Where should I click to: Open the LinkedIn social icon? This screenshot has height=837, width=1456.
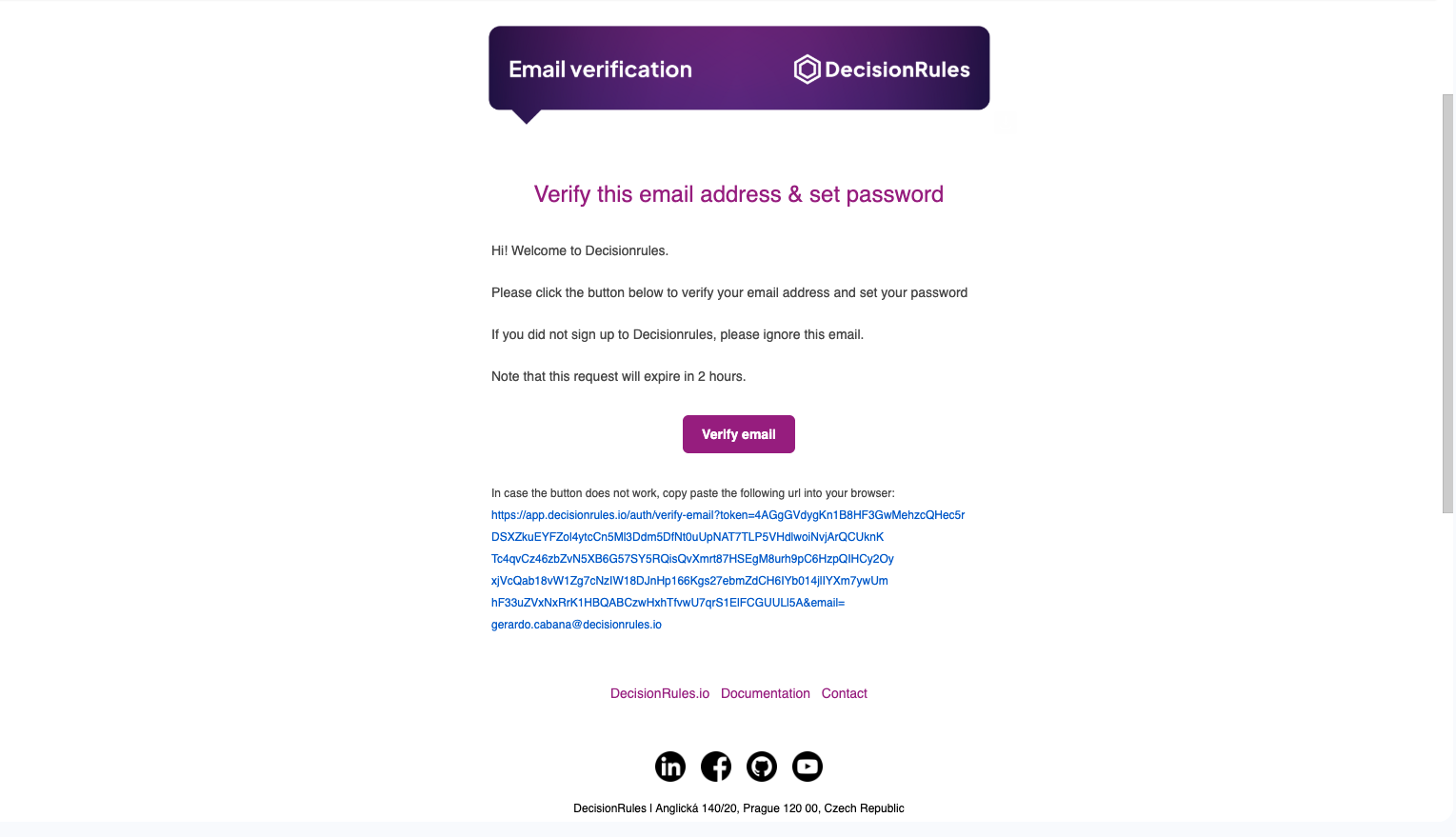[x=670, y=767]
